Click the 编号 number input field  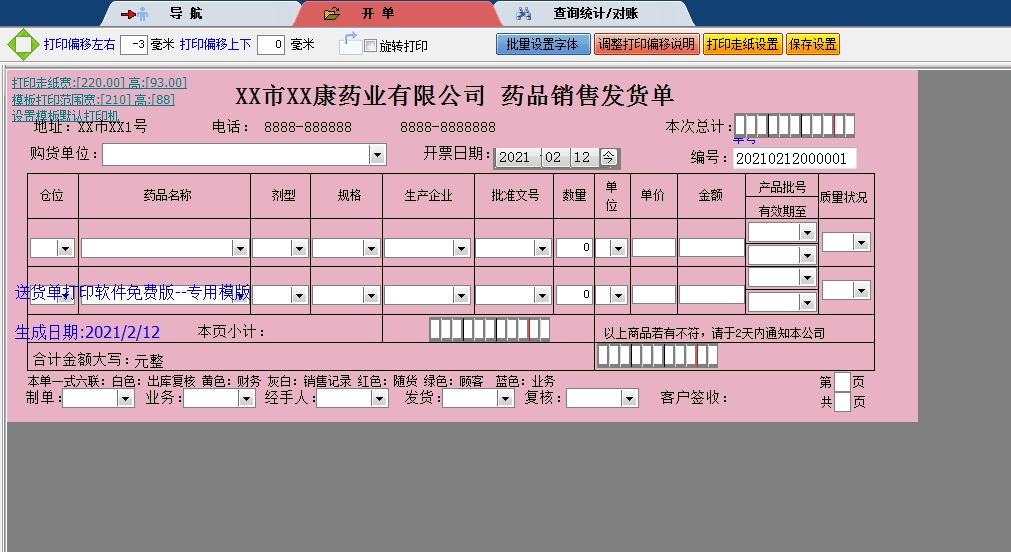(x=794, y=158)
